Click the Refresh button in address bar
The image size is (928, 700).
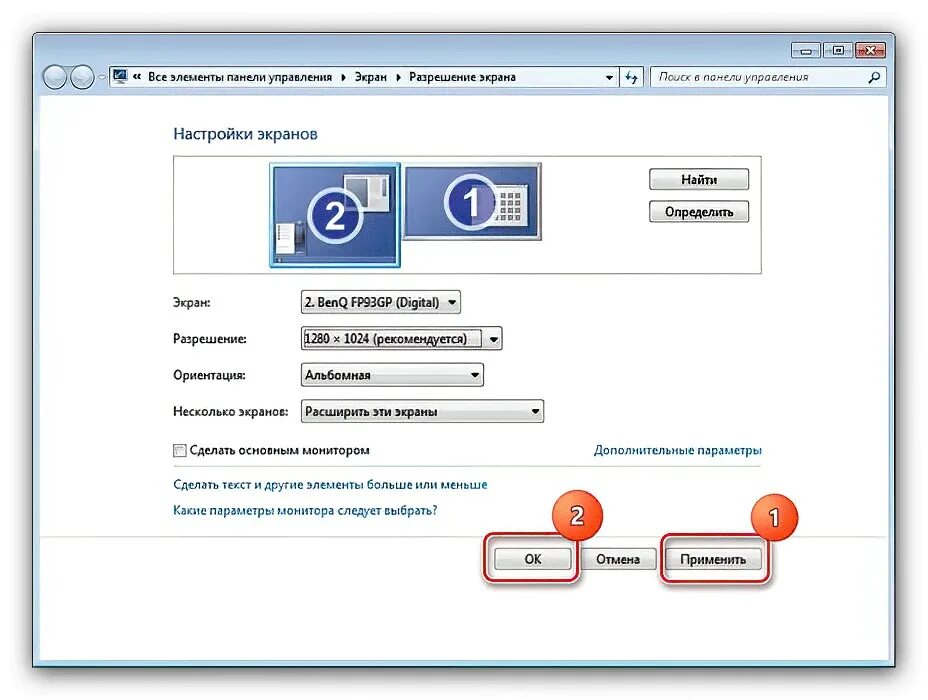(631, 78)
